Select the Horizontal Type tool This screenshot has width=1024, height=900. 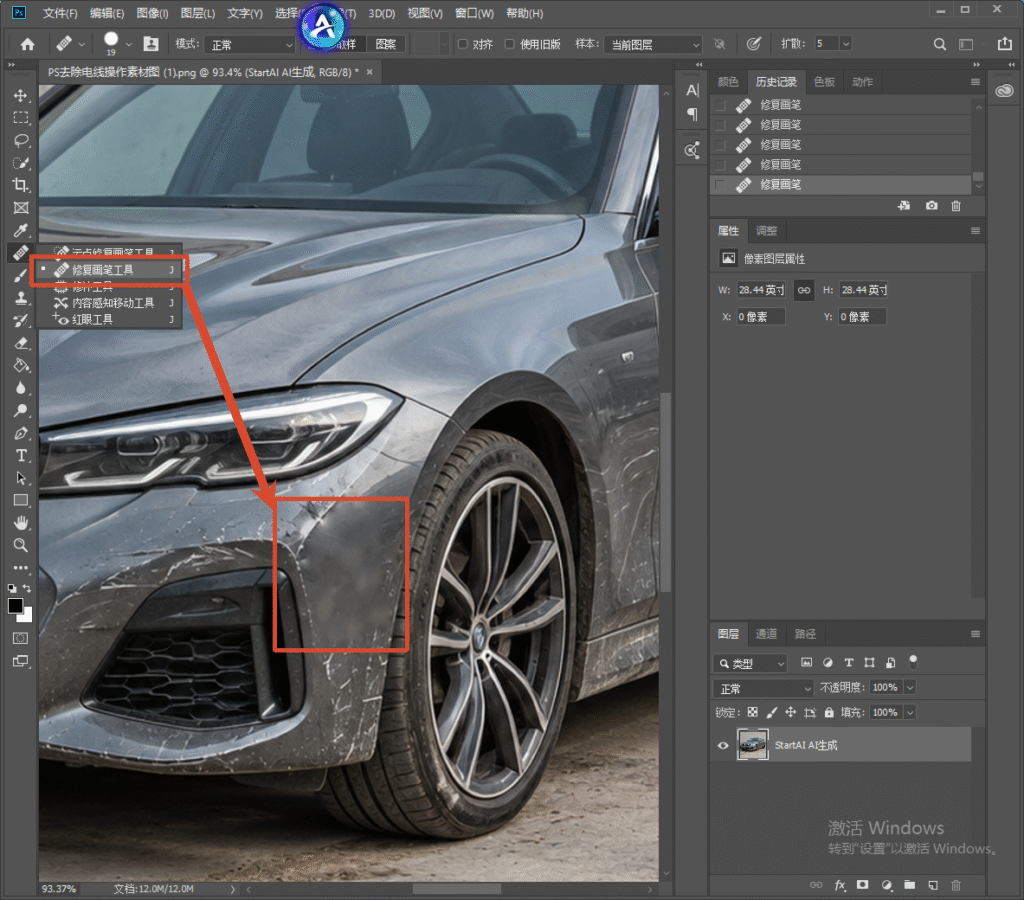point(21,455)
